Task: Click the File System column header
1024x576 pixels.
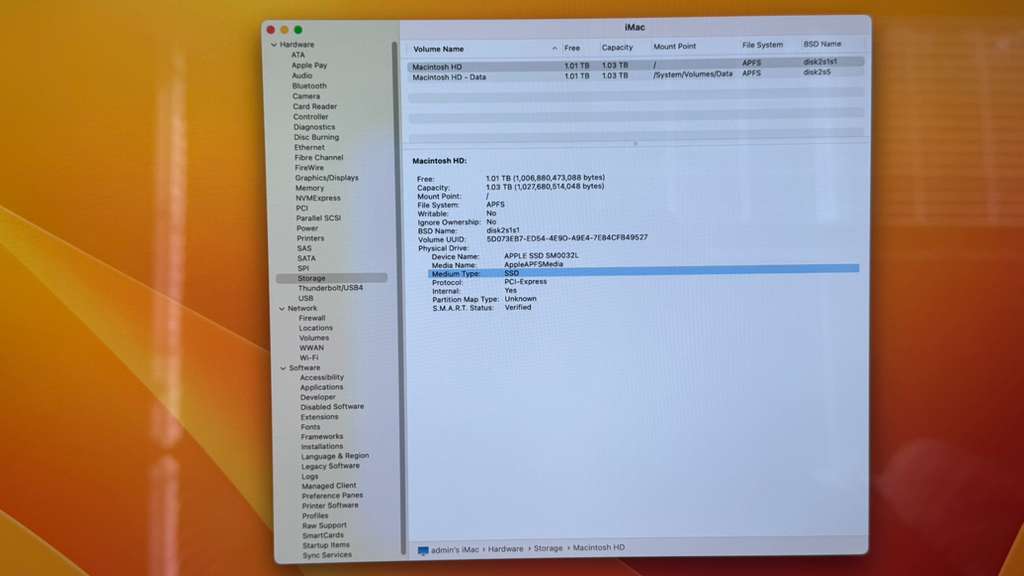Action: [x=763, y=45]
